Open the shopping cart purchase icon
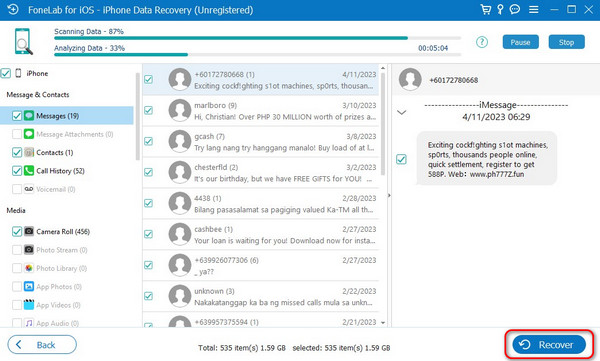The height and width of the screenshot is (361, 600). pos(486,10)
